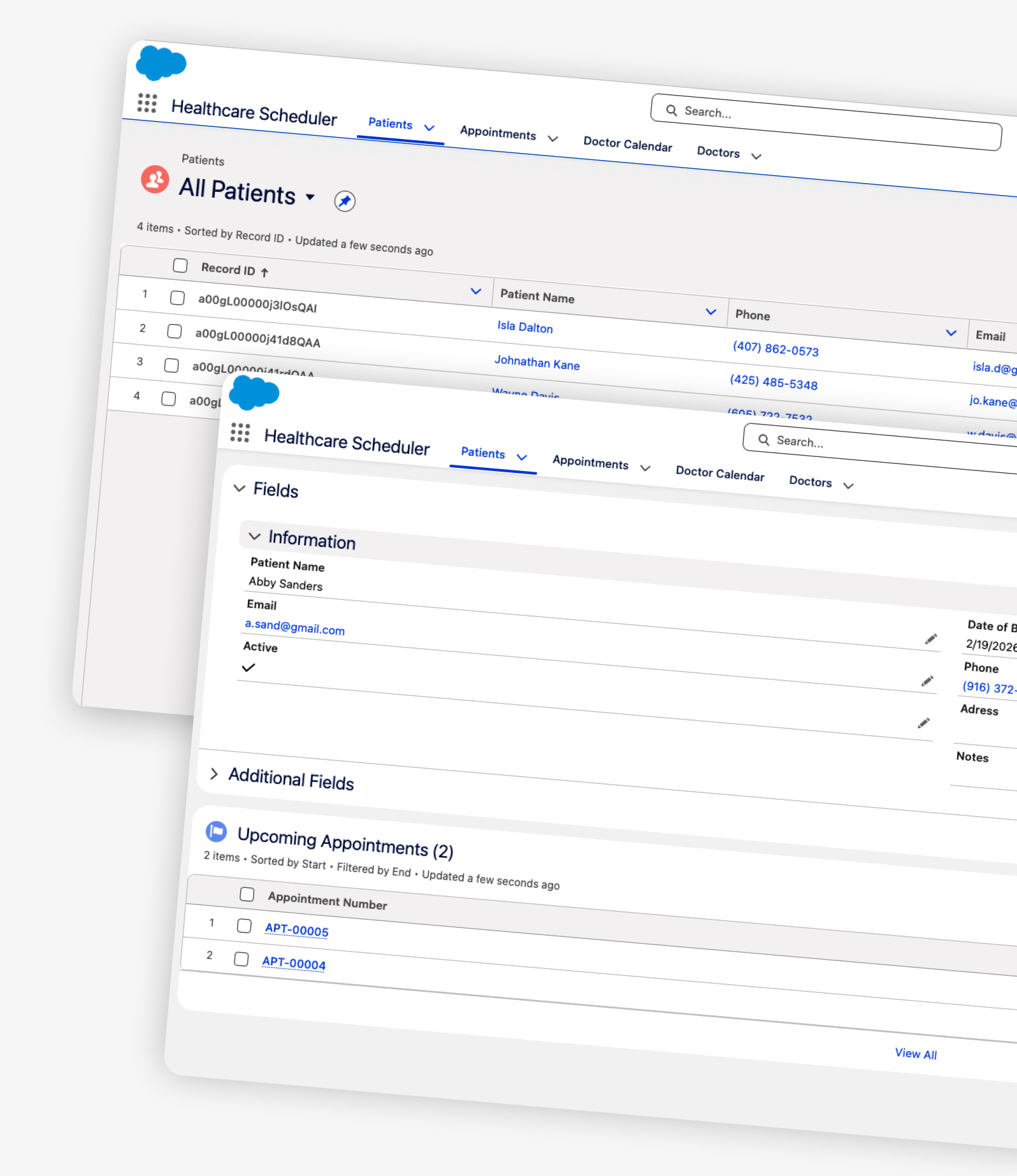This screenshot has height=1176, width=1017.
Task: Open the All Patients list view dropdown
Action: [x=310, y=197]
